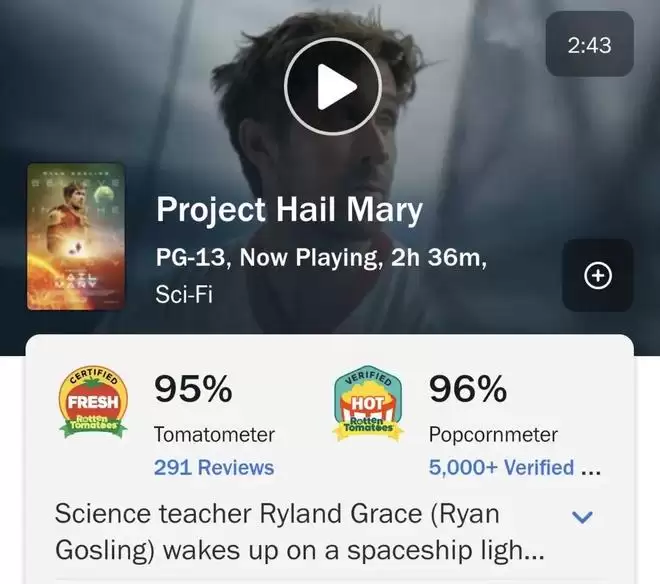Click the Popcornmeter label
660x584 pixels.
[493, 435]
